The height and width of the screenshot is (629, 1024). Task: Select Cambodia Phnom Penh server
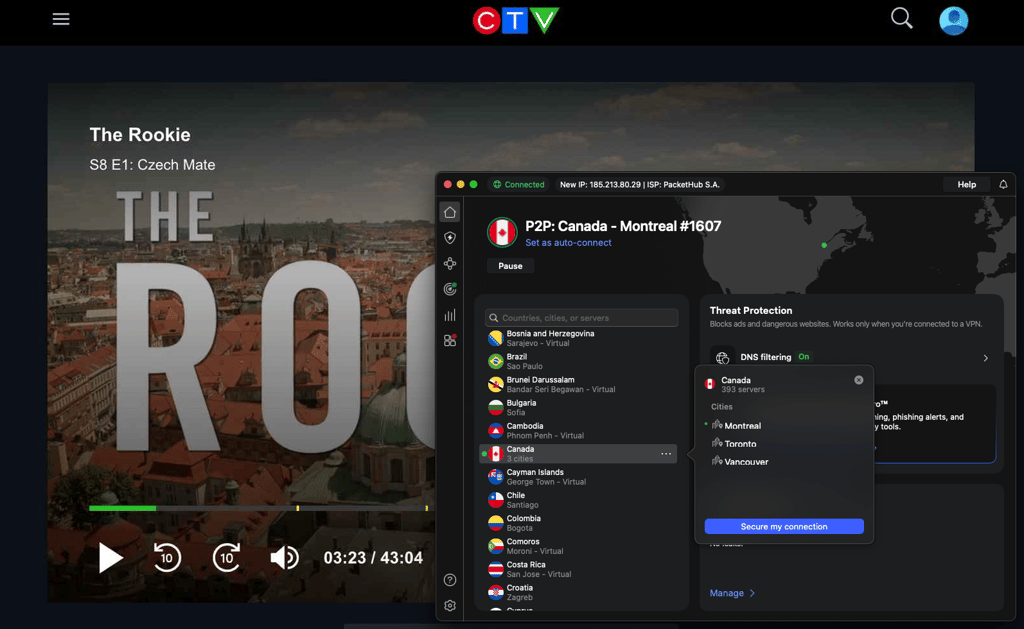coord(578,430)
